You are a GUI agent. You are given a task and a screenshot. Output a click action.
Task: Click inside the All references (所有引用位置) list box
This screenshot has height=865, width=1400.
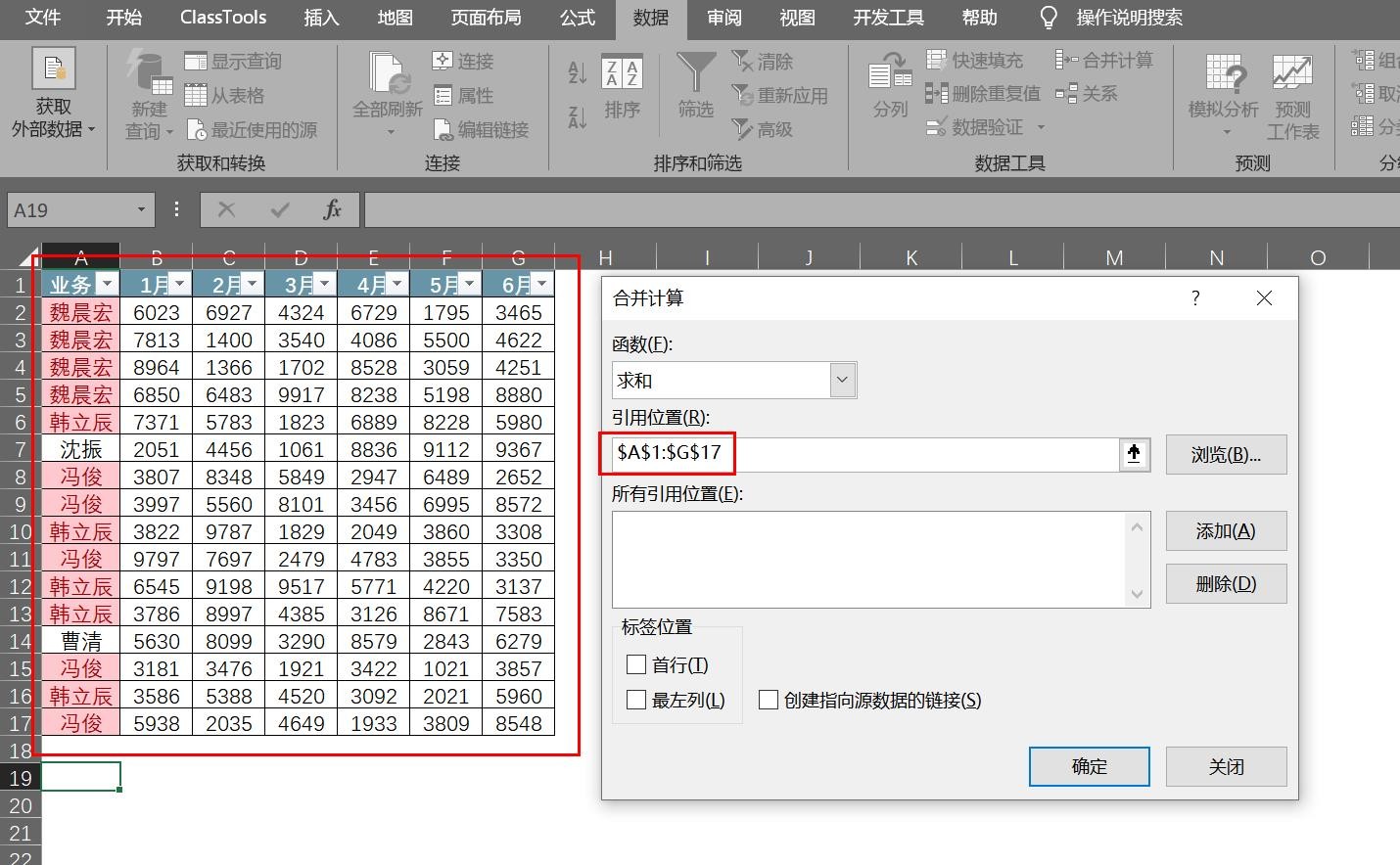click(x=869, y=560)
